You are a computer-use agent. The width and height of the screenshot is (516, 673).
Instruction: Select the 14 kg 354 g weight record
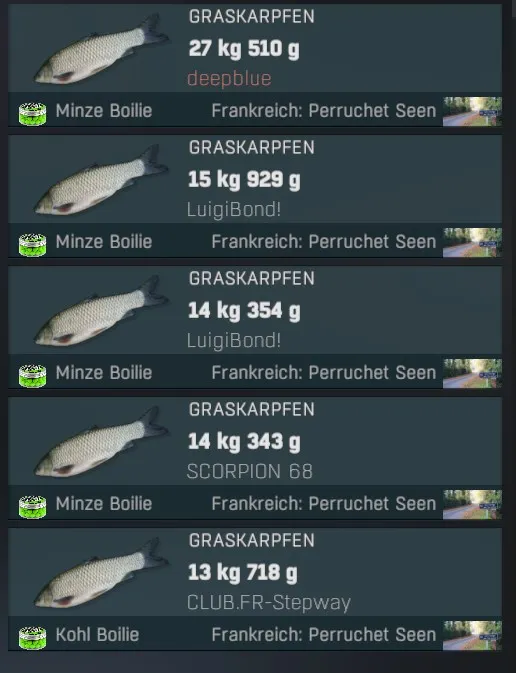click(244, 311)
